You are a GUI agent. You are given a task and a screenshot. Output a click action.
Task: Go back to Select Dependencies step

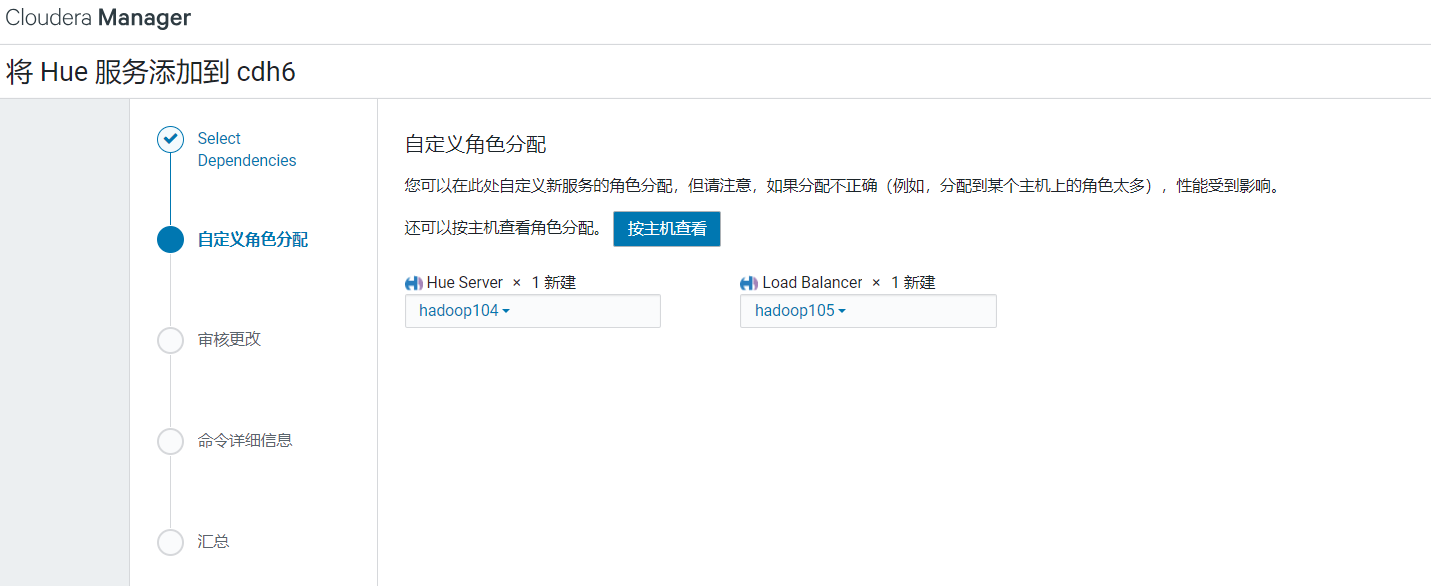pos(246,149)
